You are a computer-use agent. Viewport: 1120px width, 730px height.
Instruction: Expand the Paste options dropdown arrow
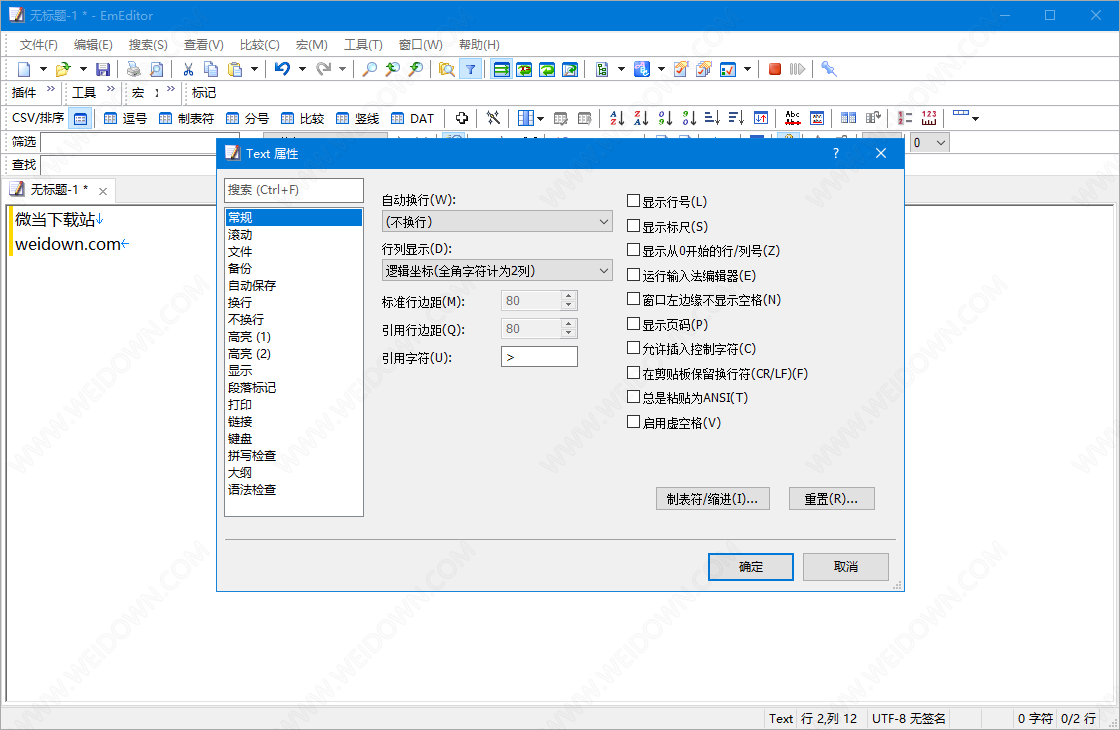[x=254, y=69]
